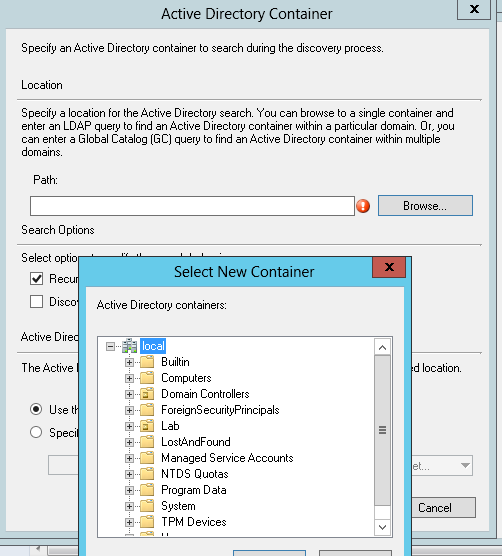The image size is (502, 556).
Task: Click the Computers folder icon
Action: click(x=147, y=378)
